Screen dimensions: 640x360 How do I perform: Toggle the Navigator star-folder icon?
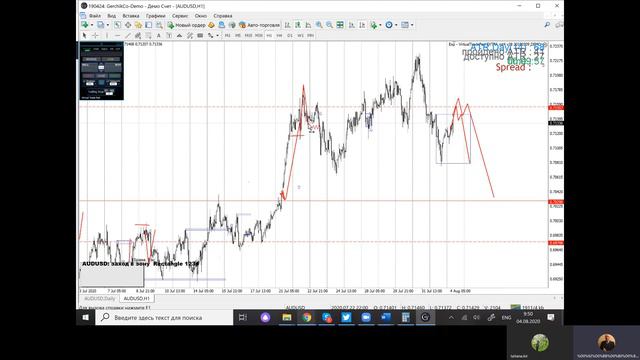pyautogui.click(x=138, y=25)
